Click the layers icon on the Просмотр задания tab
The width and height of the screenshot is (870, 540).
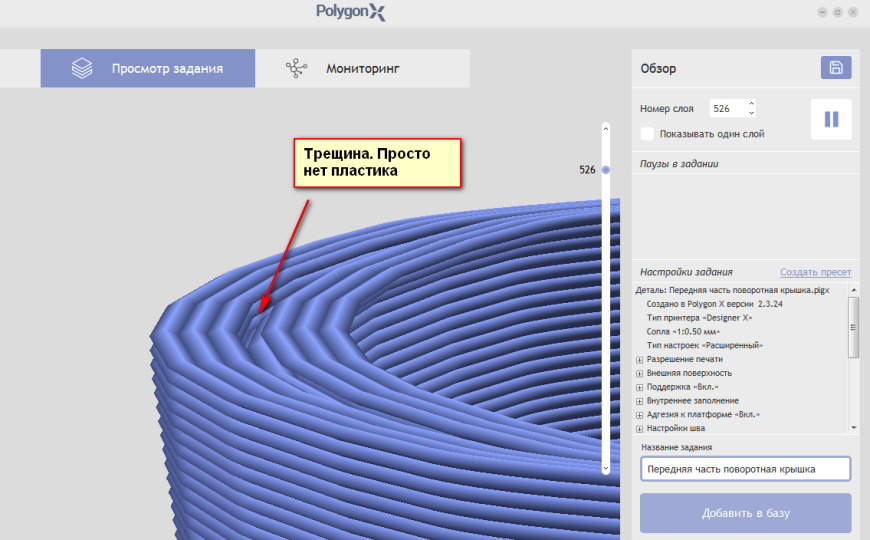(x=82, y=68)
